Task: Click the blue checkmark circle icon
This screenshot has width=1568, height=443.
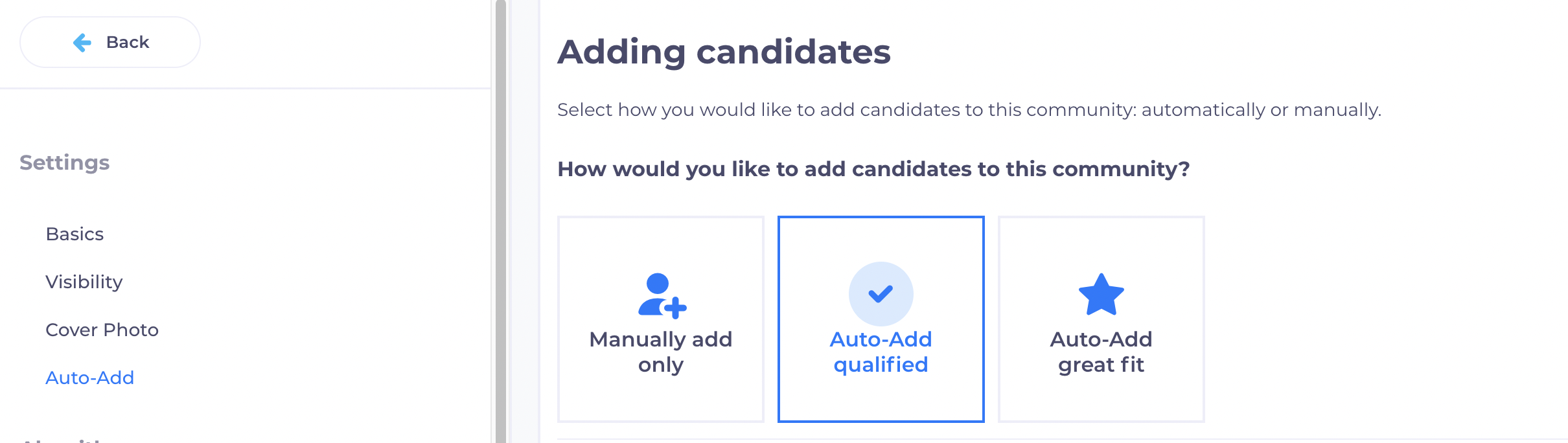Action: coord(881,294)
